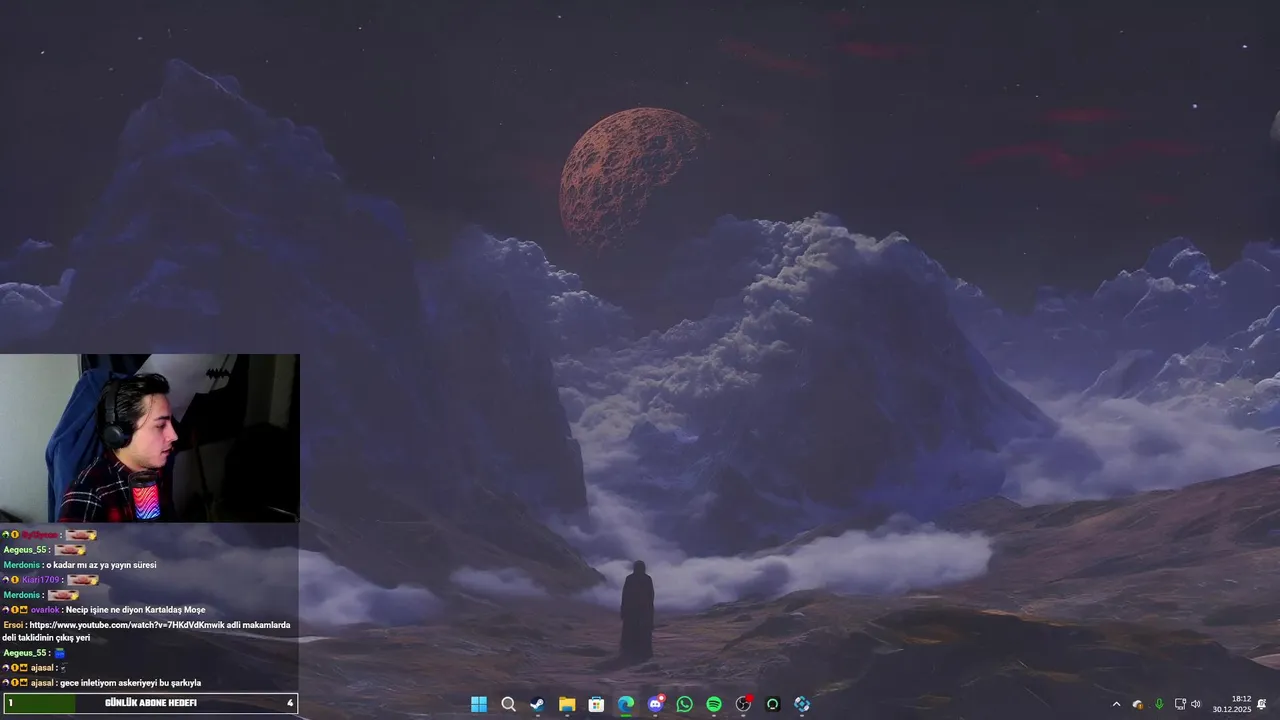Image resolution: width=1280 pixels, height=720 pixels.
Task: Click Merdonis message about yayın süresi
Action: tap(101, 565)
